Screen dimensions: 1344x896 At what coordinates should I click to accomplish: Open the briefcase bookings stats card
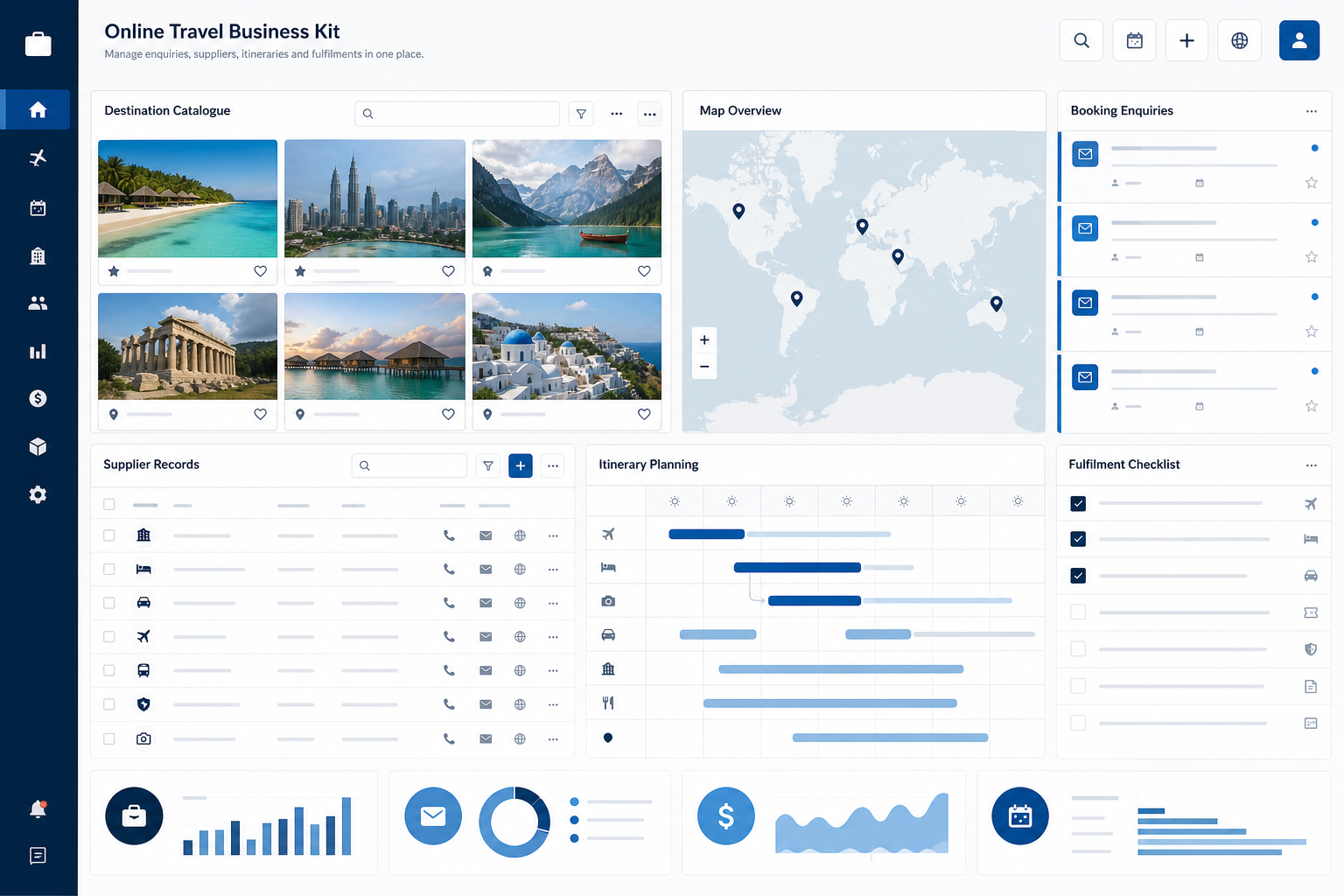pos(234,822)
